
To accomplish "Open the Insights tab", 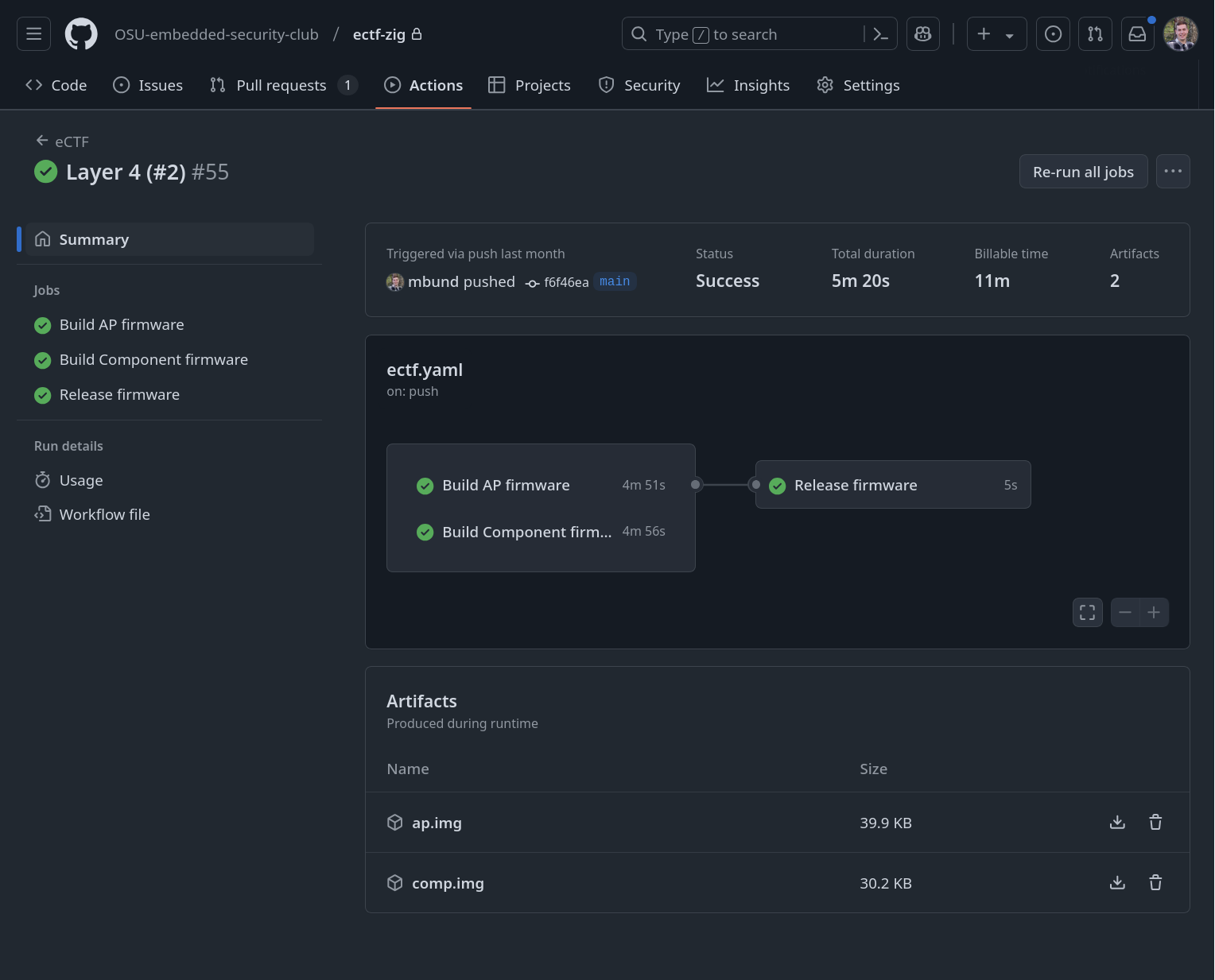I will pos(748,85).
